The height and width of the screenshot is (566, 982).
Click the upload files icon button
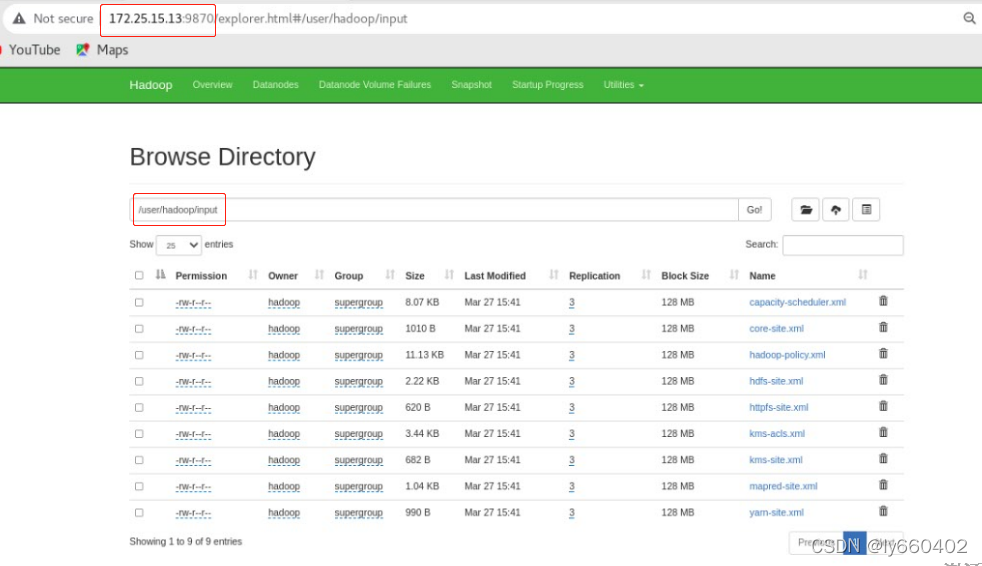835,210
